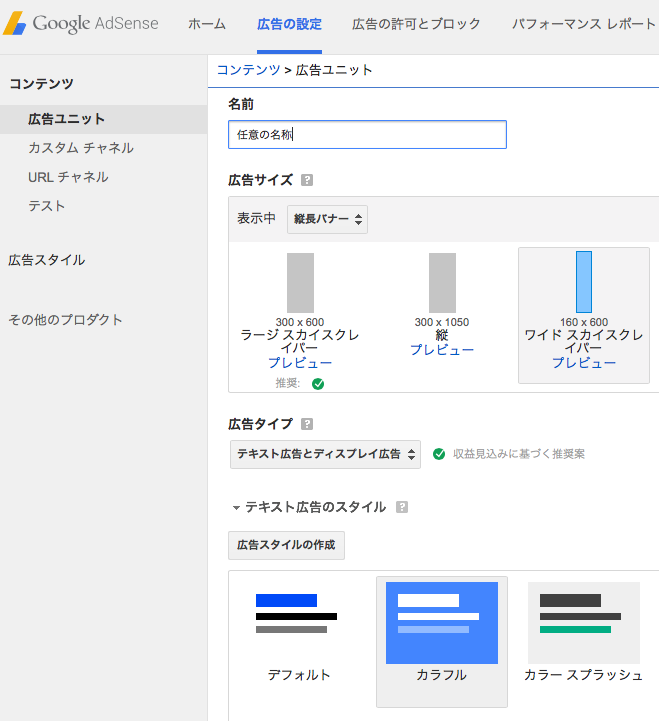Image resolution: width=659 pixels, height=721 pixels.
Task: Select the 300 x 600 large skyscraper thumbnail
Action: 300,283
